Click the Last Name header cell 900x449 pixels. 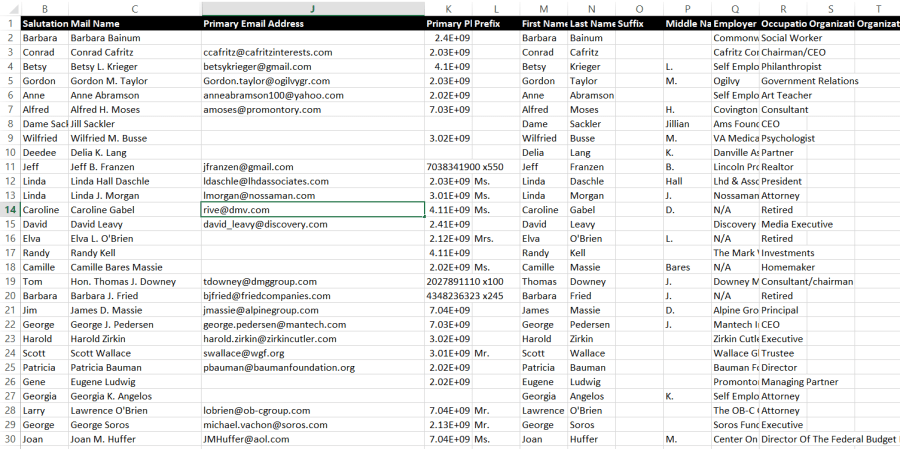pyautogui.click(x=592, y=23)
